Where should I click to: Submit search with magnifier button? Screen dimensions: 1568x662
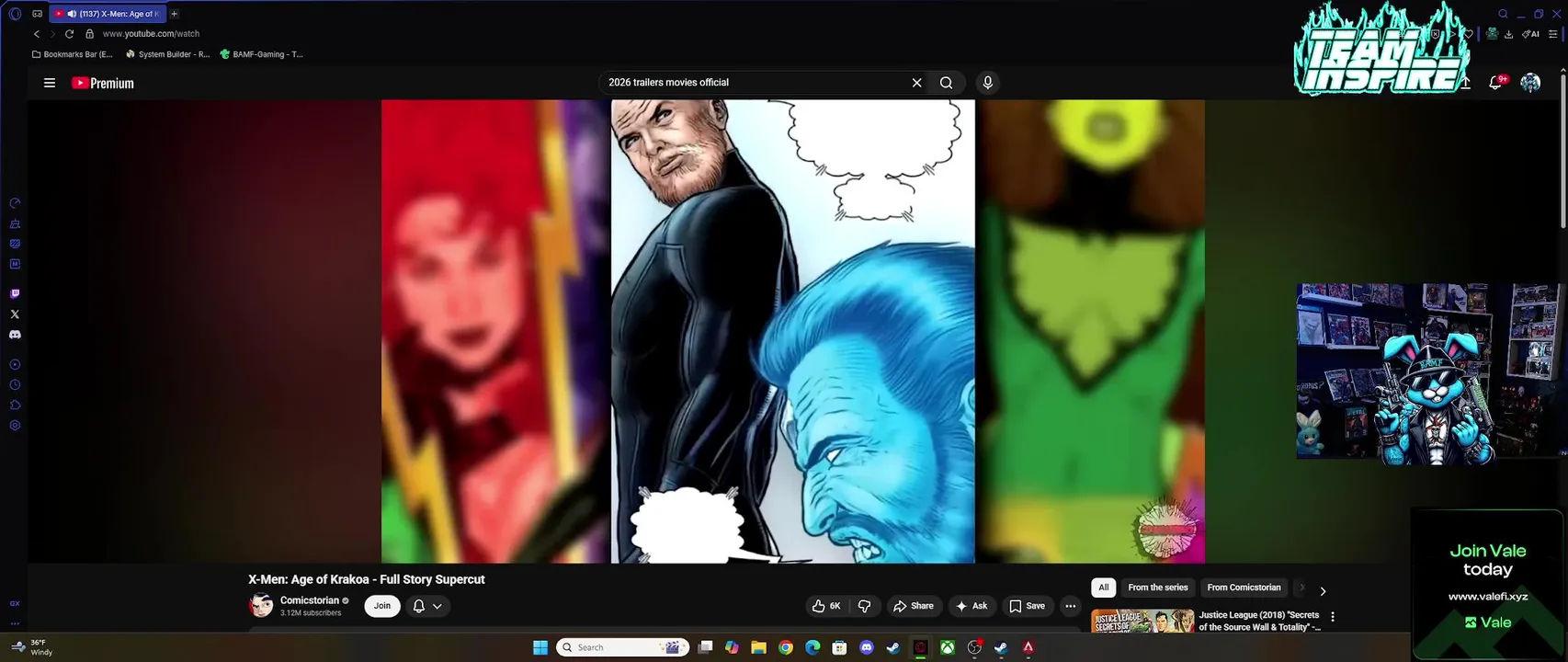point(946,83)
